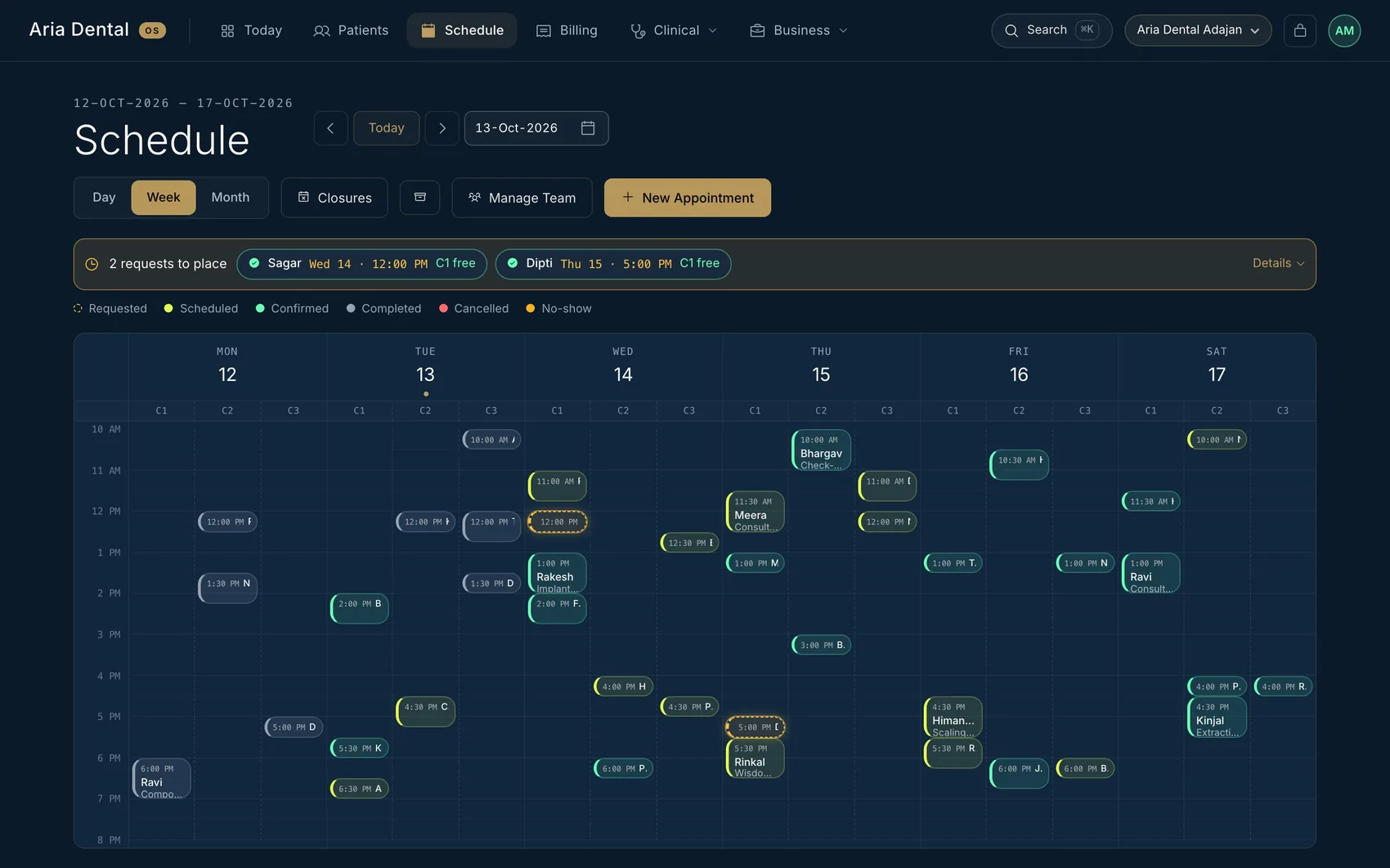
Task: Open the Search box
Action: [x=1051, y=30]
